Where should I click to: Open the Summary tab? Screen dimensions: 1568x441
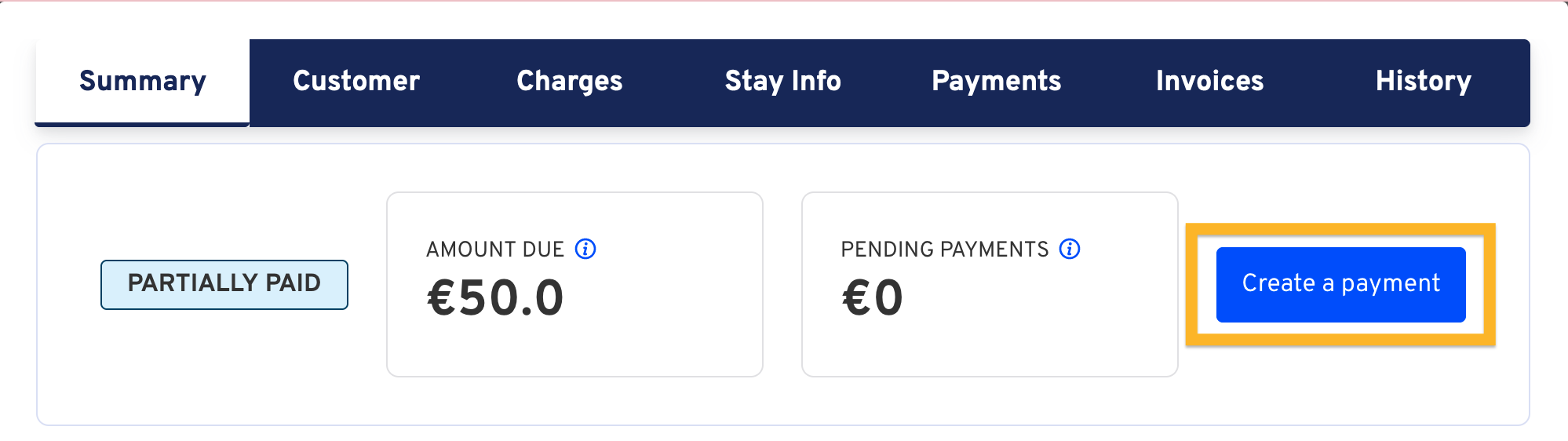click(x=143, y=82)
